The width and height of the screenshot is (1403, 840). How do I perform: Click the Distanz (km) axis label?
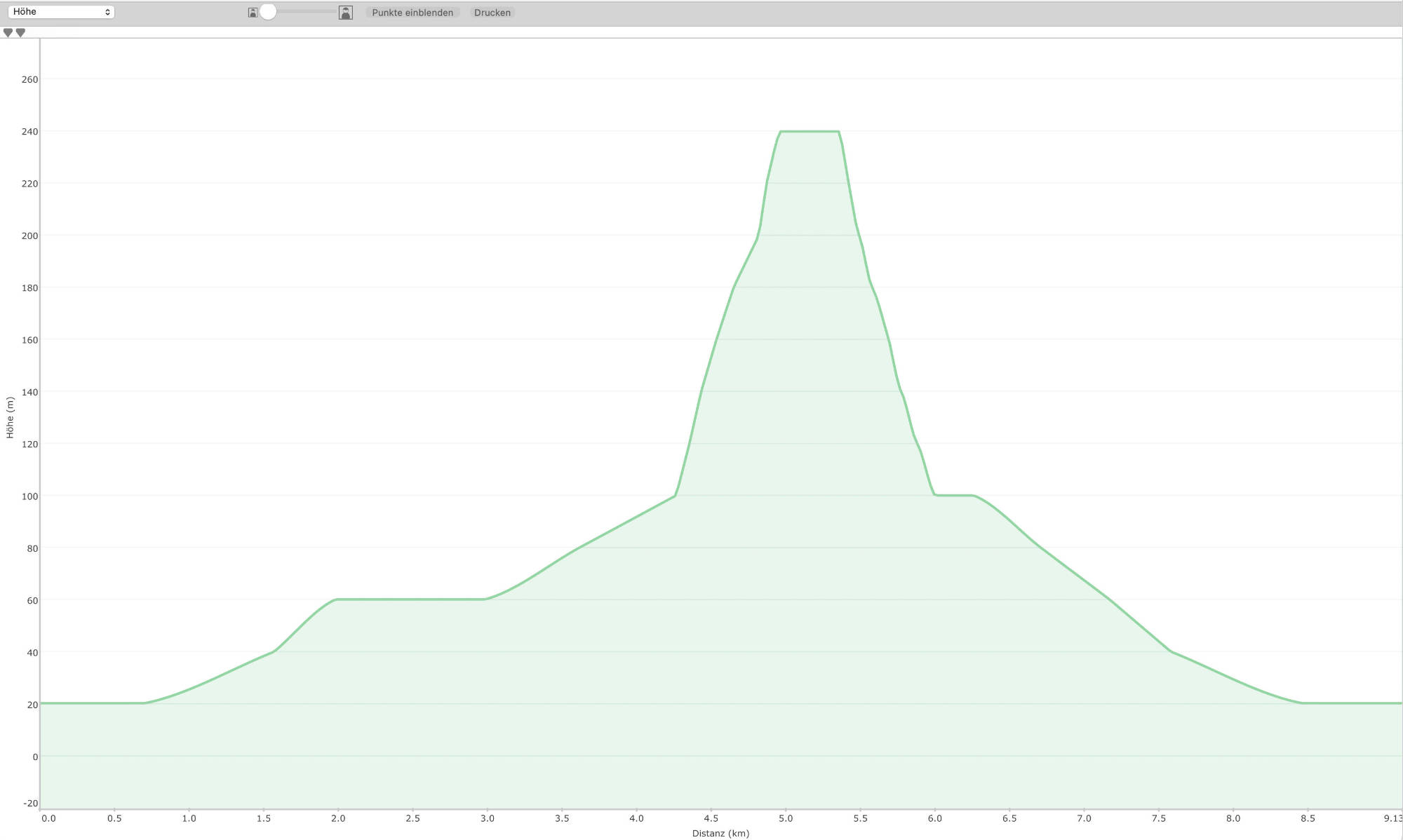click(720, 833)
